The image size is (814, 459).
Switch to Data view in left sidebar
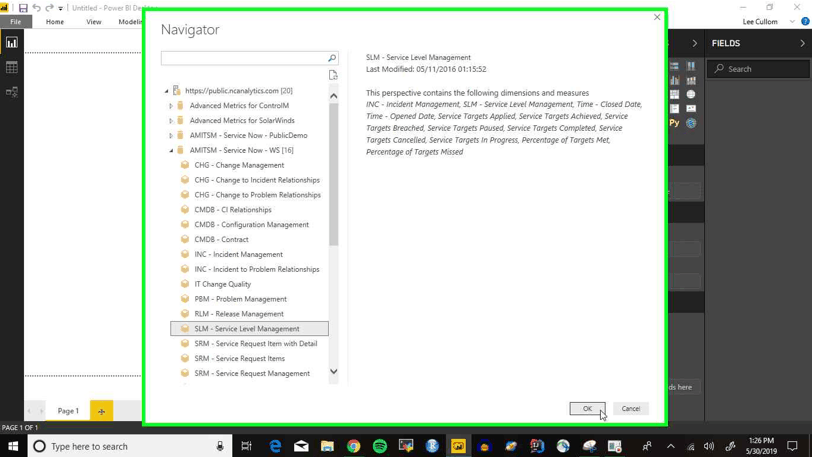(x=11, y=68)
